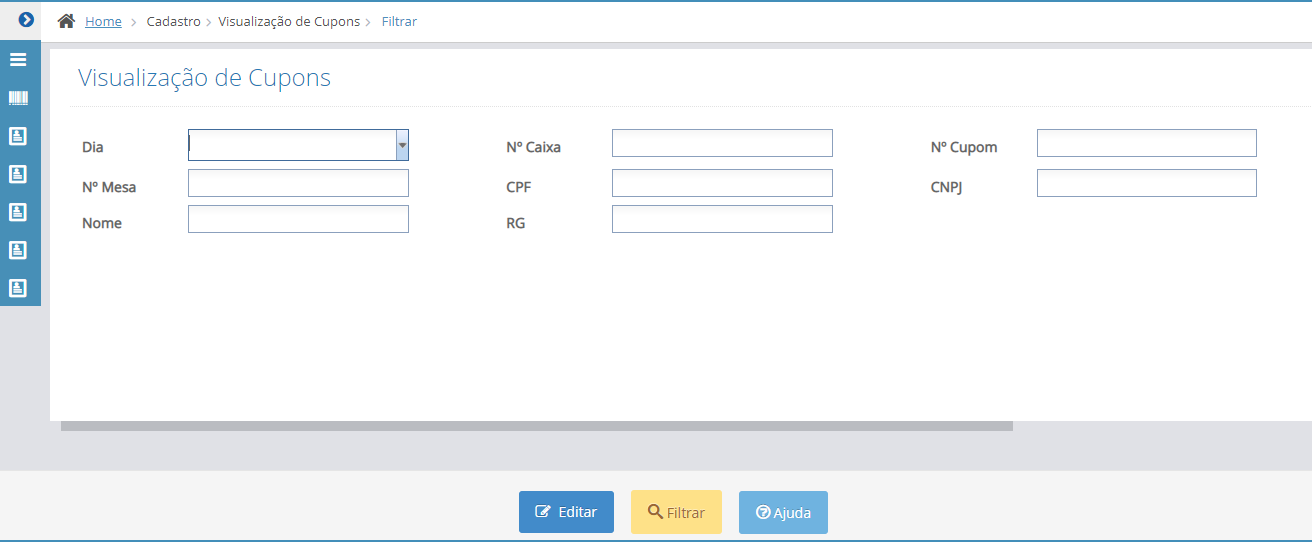Focus the CNPJ input field

tap(1146, 183)
